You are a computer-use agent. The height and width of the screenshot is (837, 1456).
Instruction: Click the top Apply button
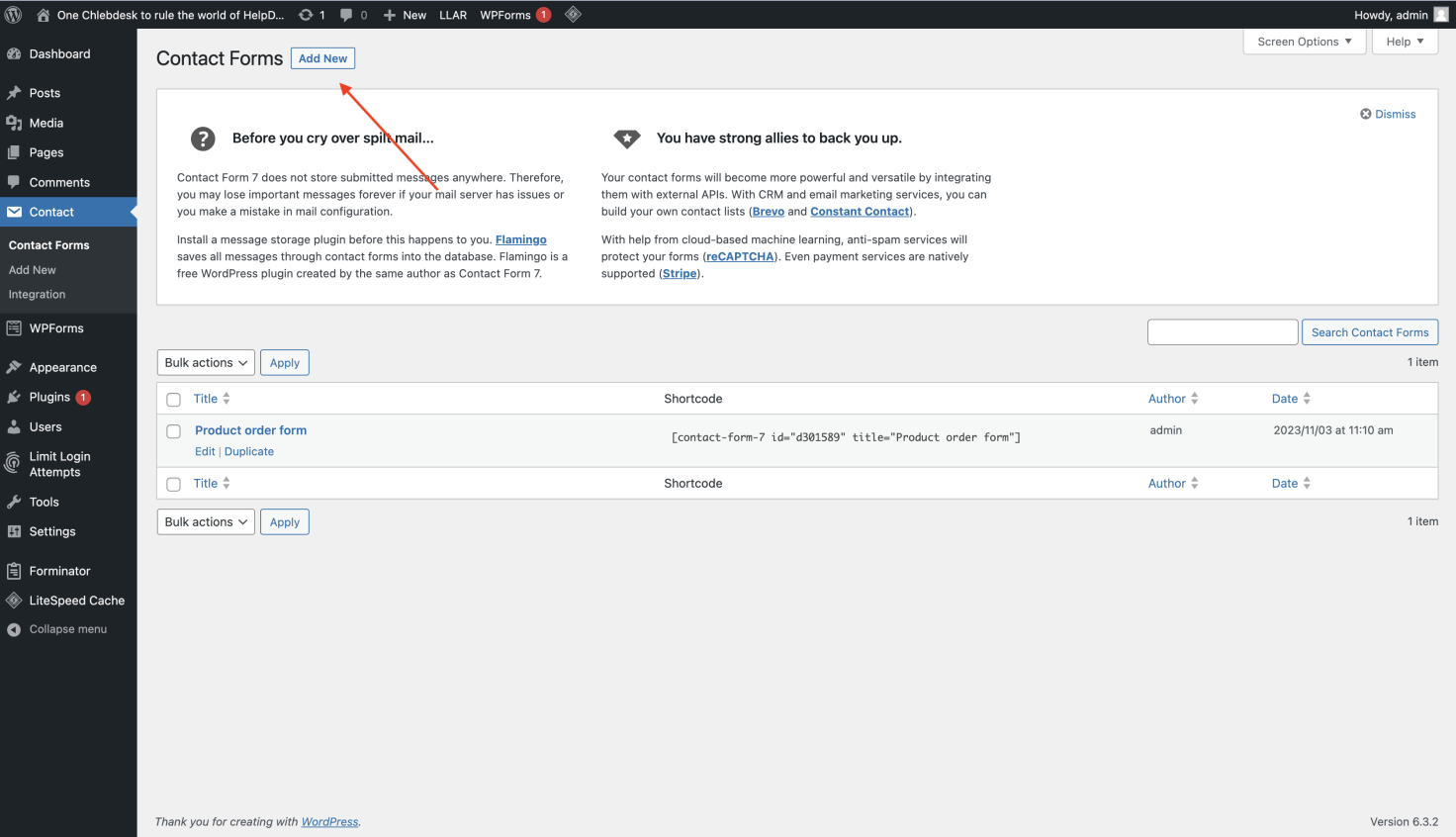(285, 363)
